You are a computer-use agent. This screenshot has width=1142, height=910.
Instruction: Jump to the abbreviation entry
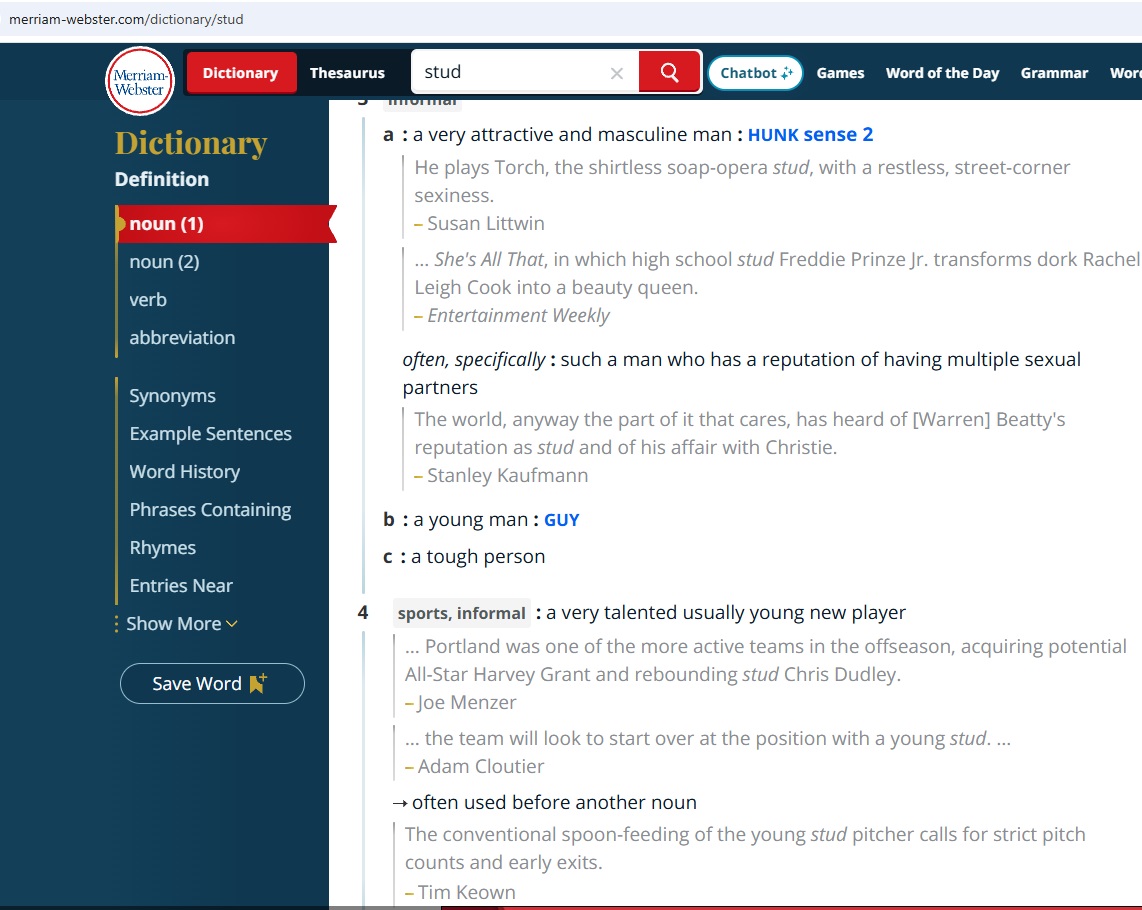pos(182,337)
